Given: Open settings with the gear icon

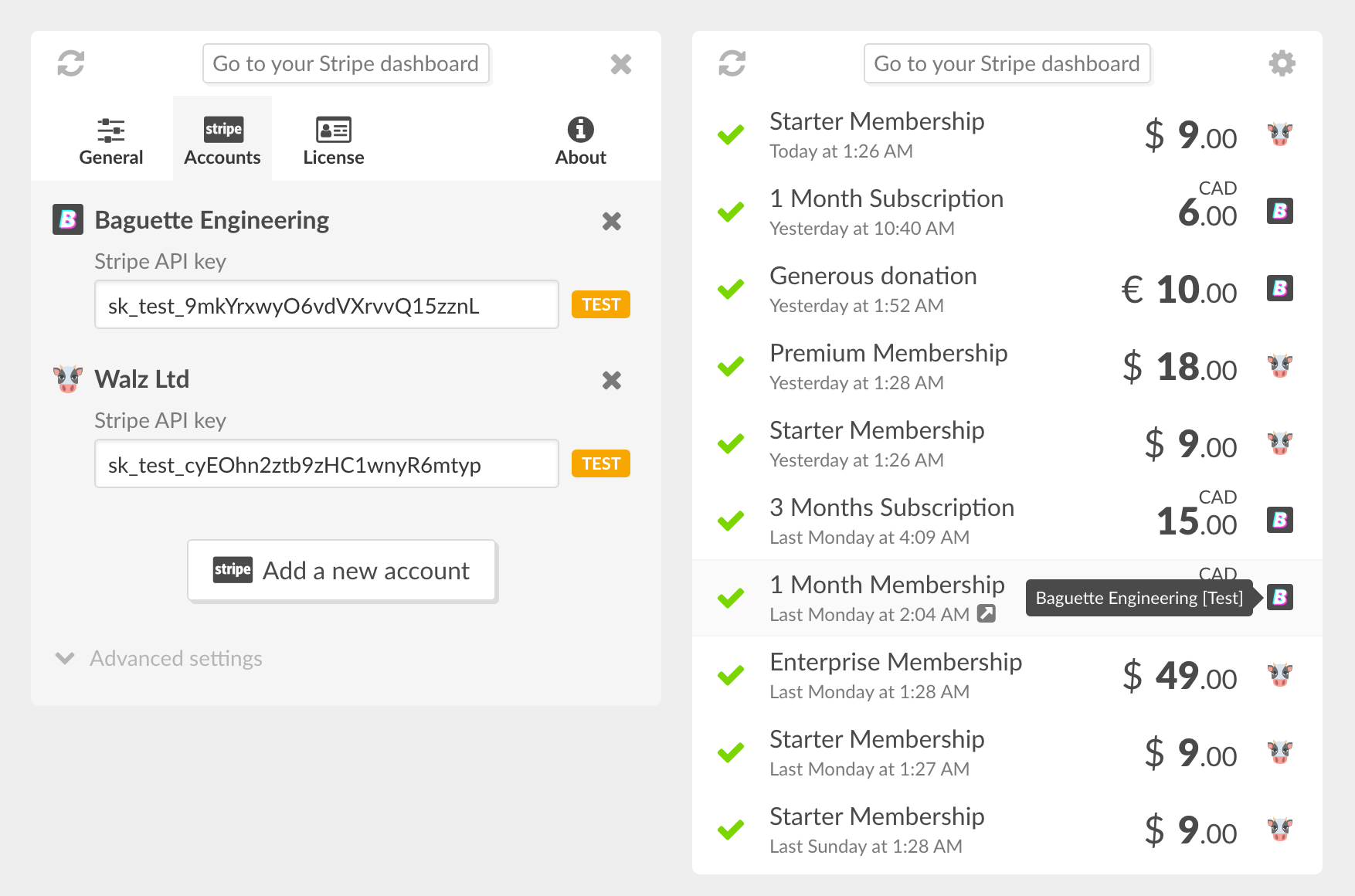Looking at the screenshot, I should [x=1282, y=63].
